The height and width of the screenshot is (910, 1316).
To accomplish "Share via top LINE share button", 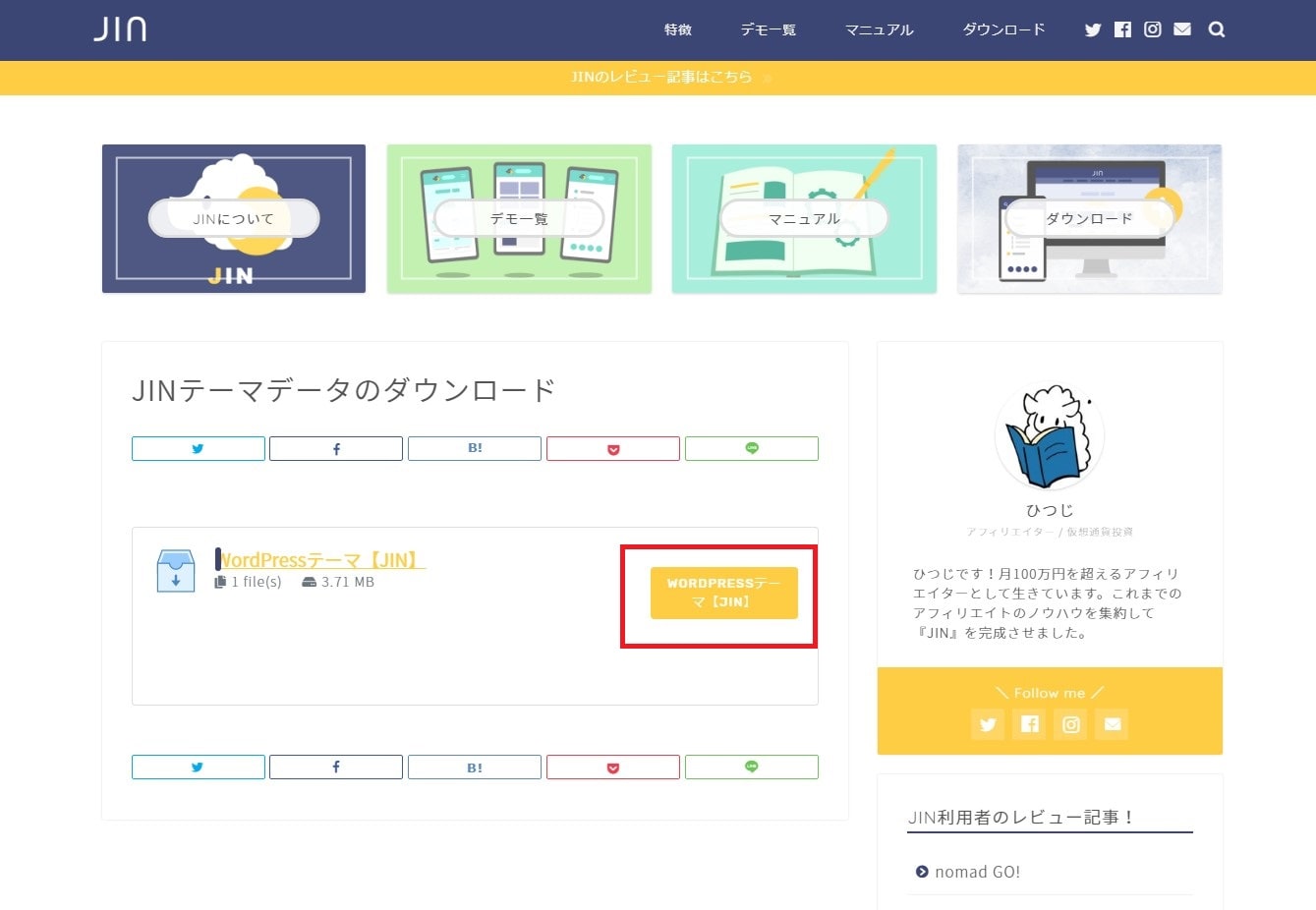I will click(752, 448).
